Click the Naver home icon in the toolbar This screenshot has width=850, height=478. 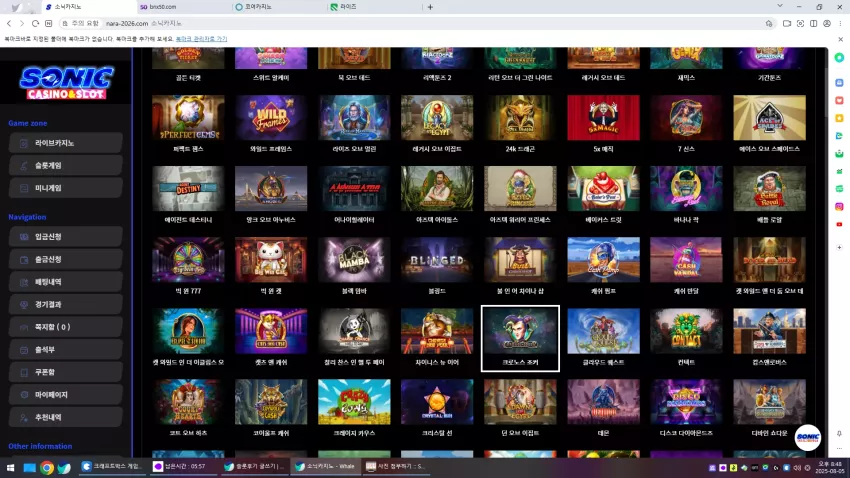coord(48,23)
